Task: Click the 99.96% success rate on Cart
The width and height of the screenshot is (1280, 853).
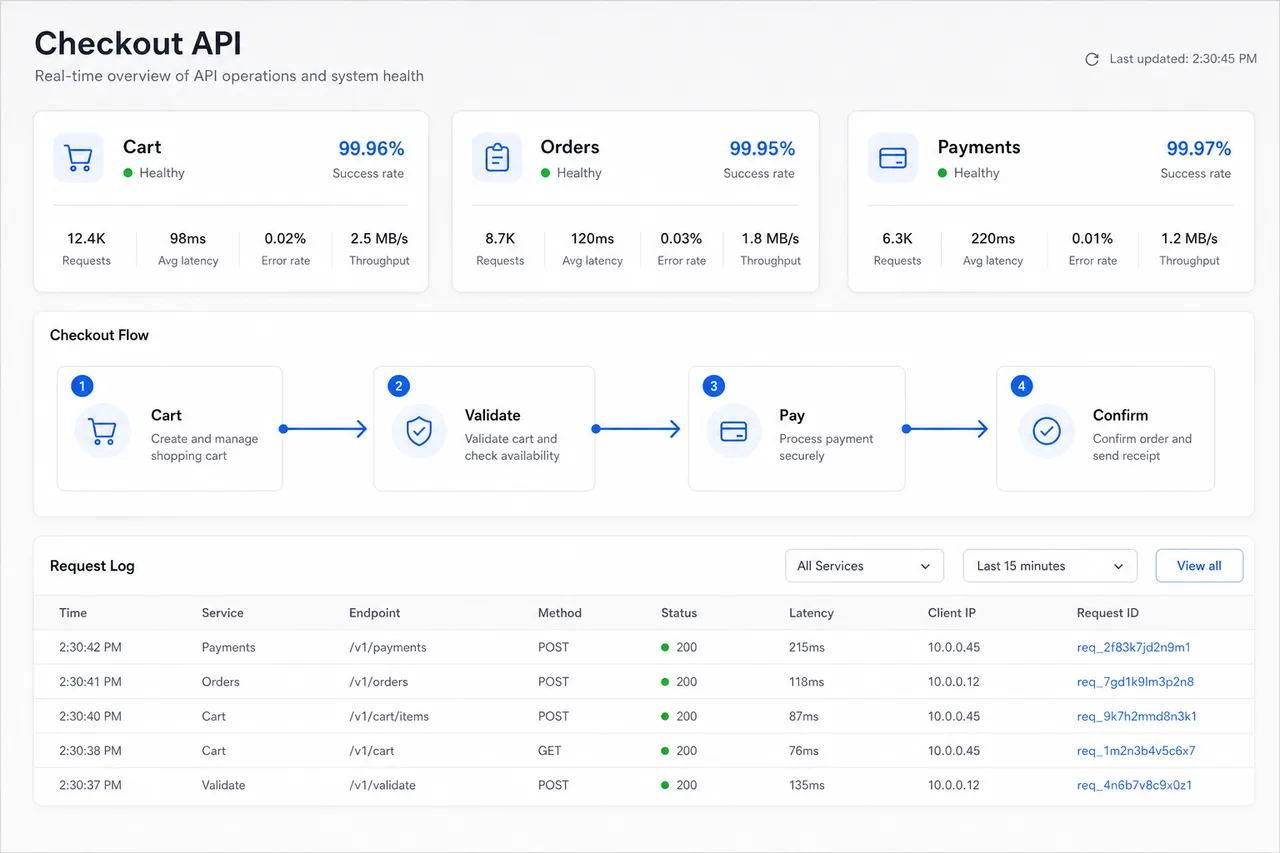Action: 371,149
